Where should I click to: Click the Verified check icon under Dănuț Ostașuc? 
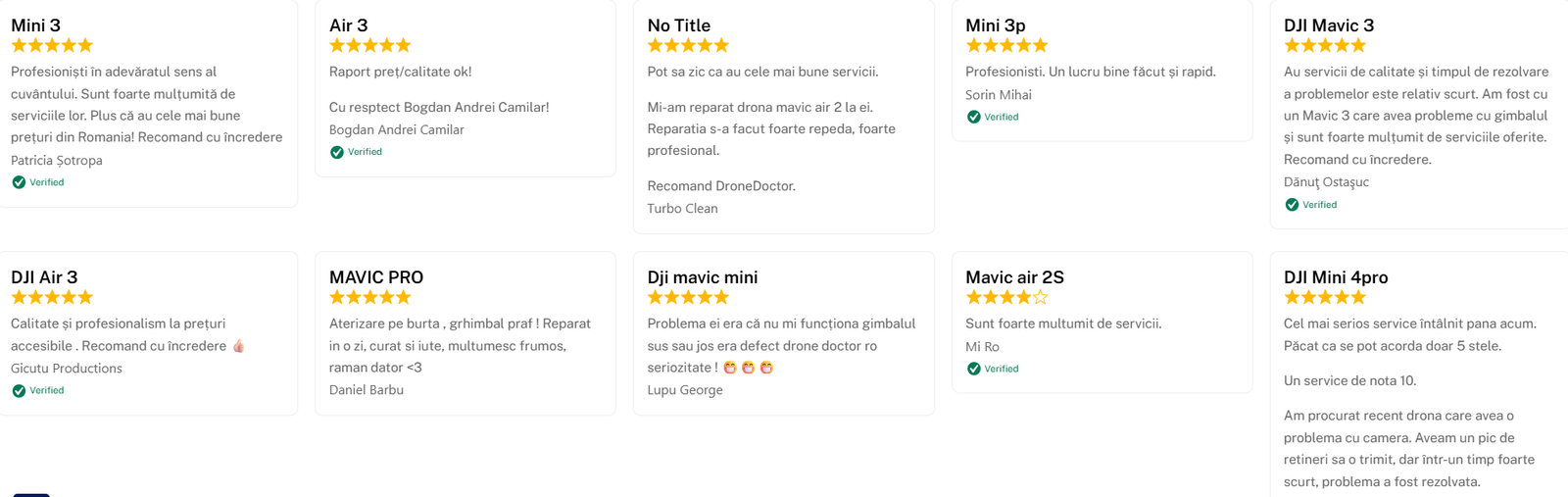tap(1292, 205)
